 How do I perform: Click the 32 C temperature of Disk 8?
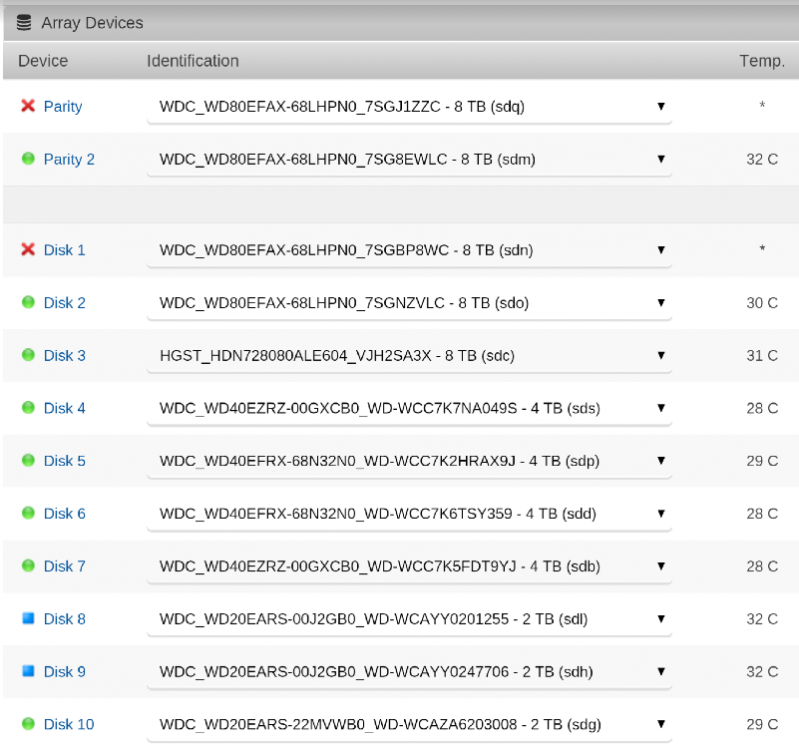coord(762,619)
